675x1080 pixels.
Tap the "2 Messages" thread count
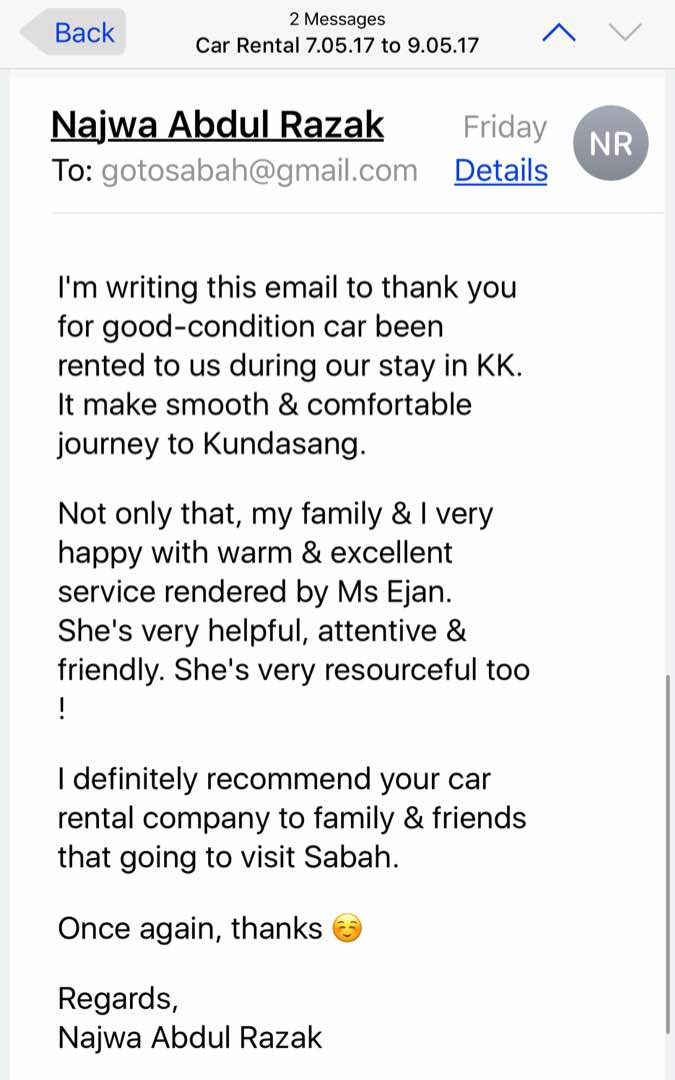click(x=337, y=19)
